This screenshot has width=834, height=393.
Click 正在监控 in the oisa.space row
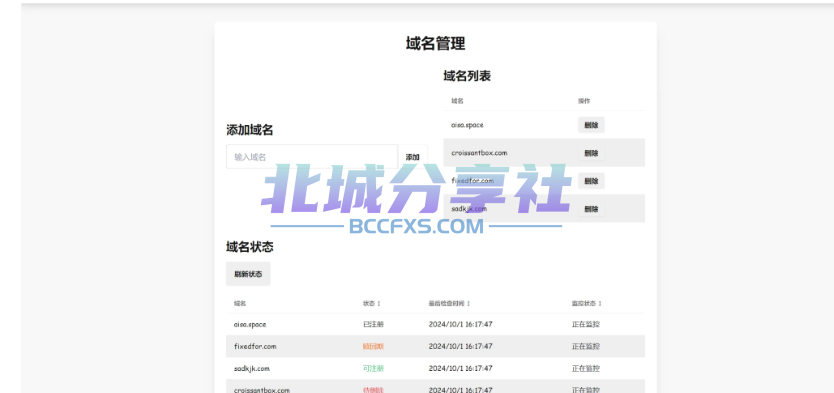(586, 324)
